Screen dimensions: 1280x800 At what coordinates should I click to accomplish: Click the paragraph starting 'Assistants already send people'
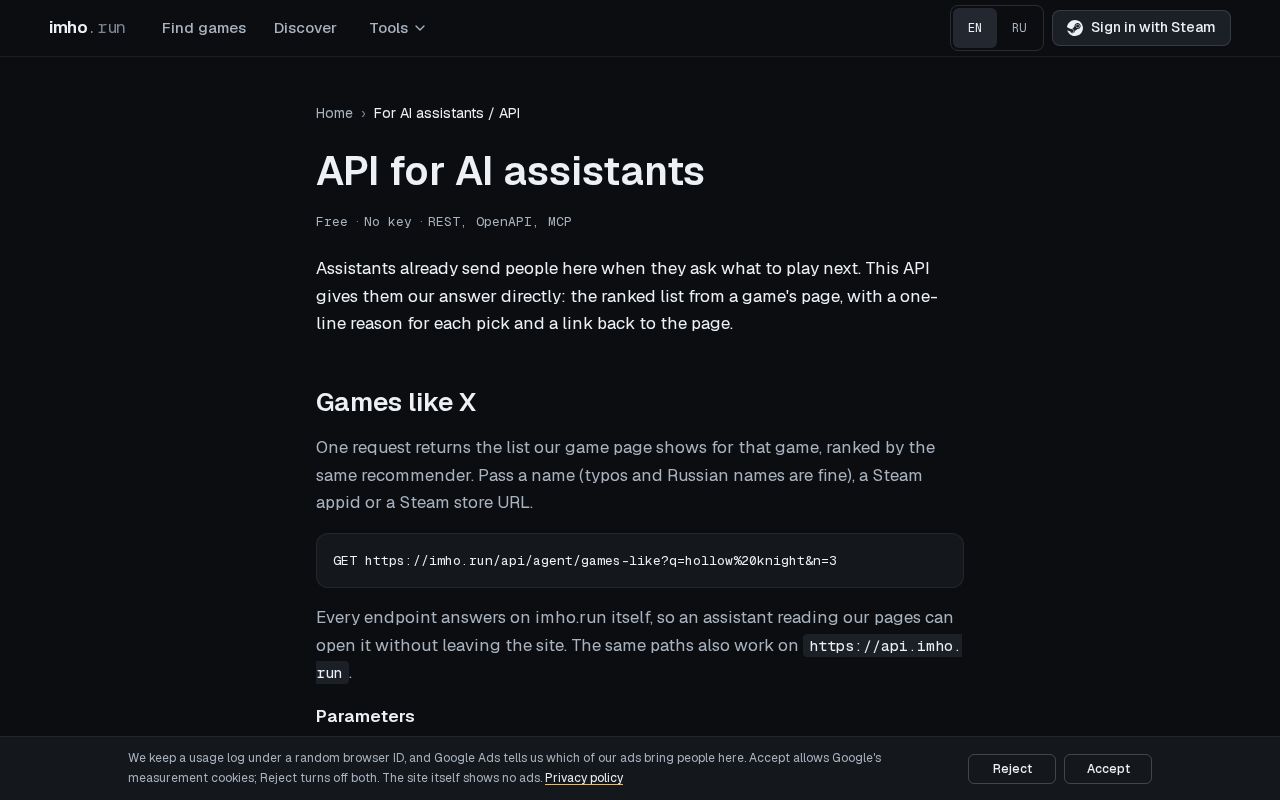click(x=640, y=296)
